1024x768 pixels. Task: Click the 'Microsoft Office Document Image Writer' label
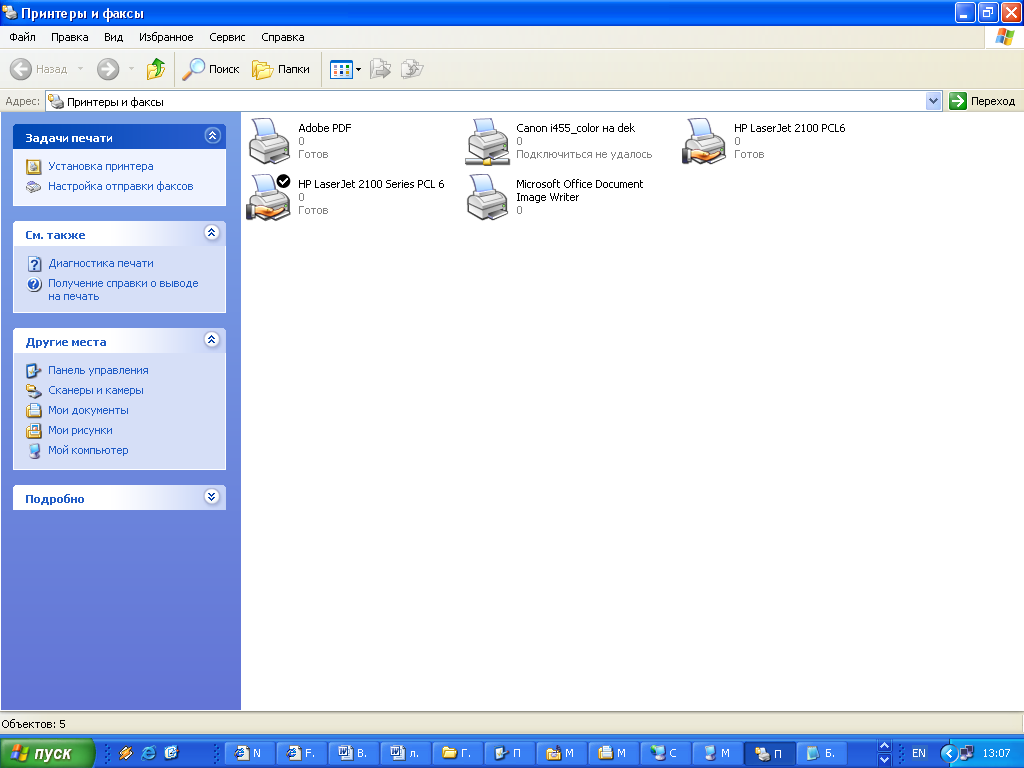point(579,191)
